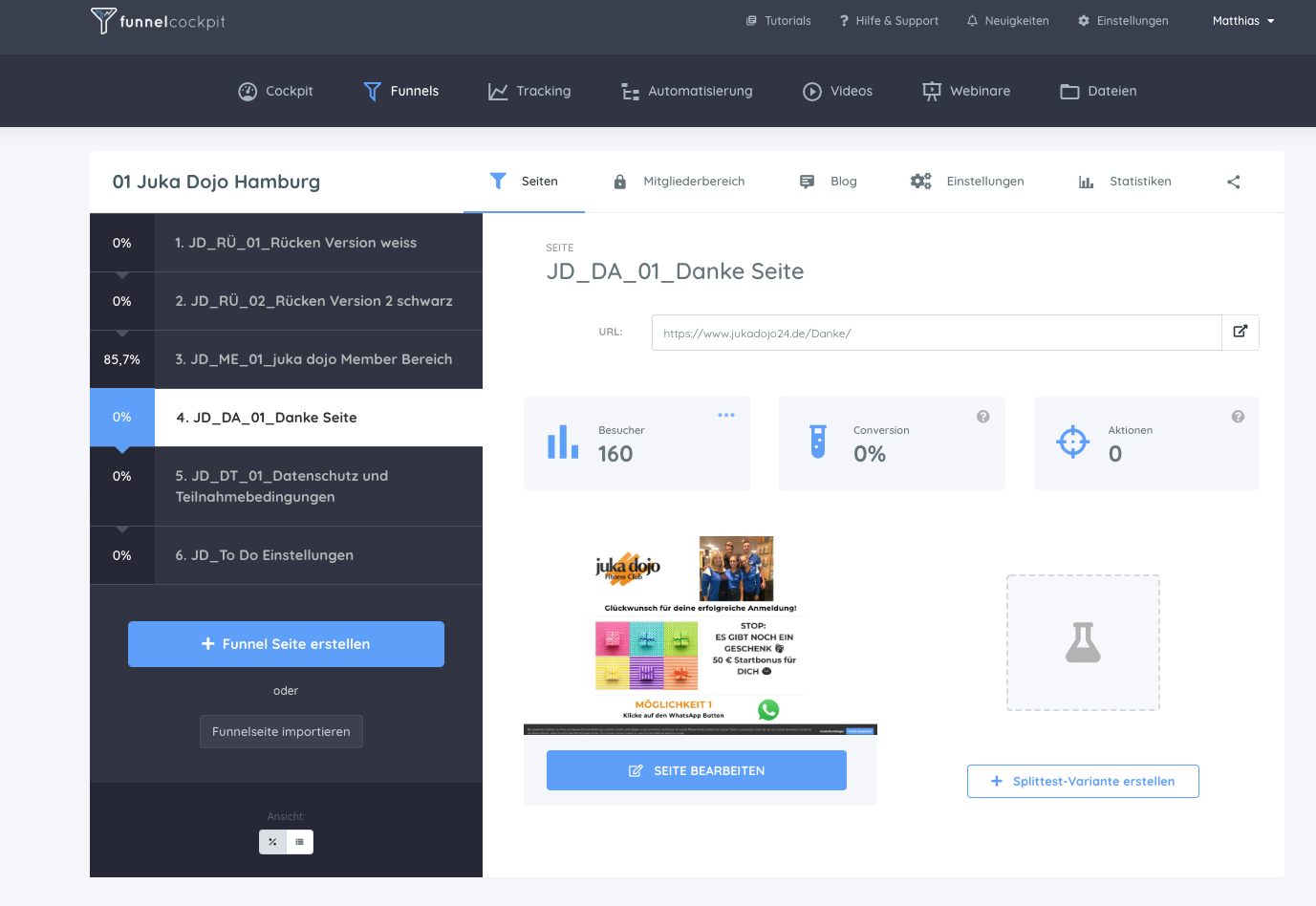Open Webinare section
The width and height of the screenshot is (1316, 906).
966,91
